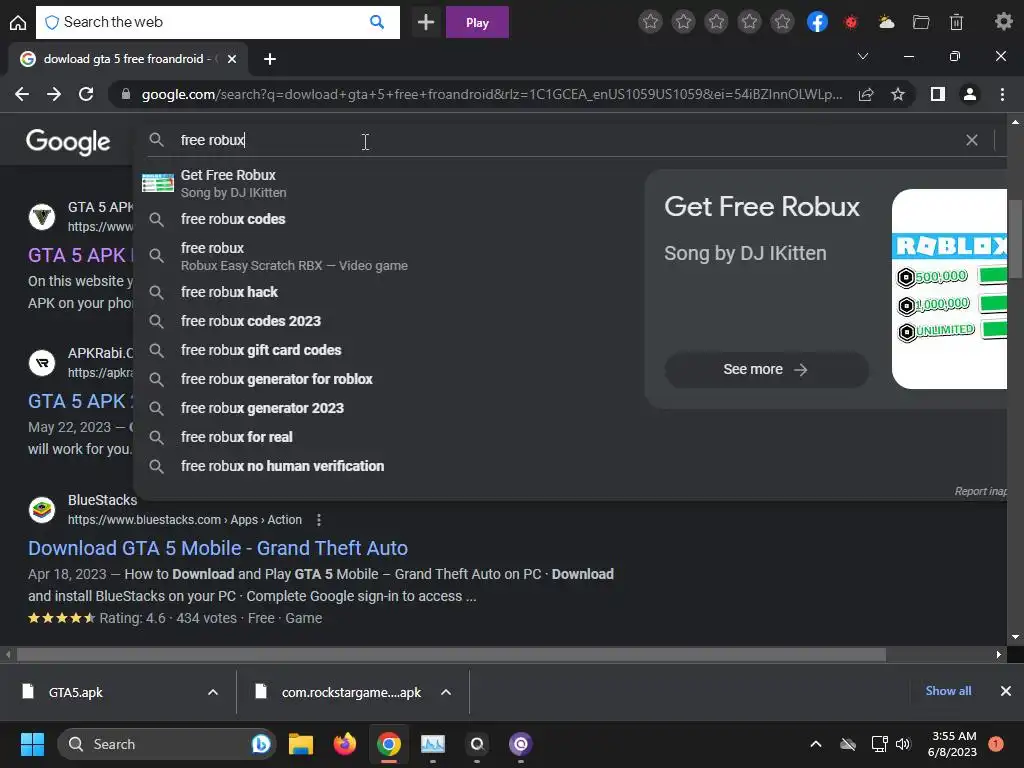The image size is (1024, 768).
Task: Click Show all downloads
Action: pos(948,691)
